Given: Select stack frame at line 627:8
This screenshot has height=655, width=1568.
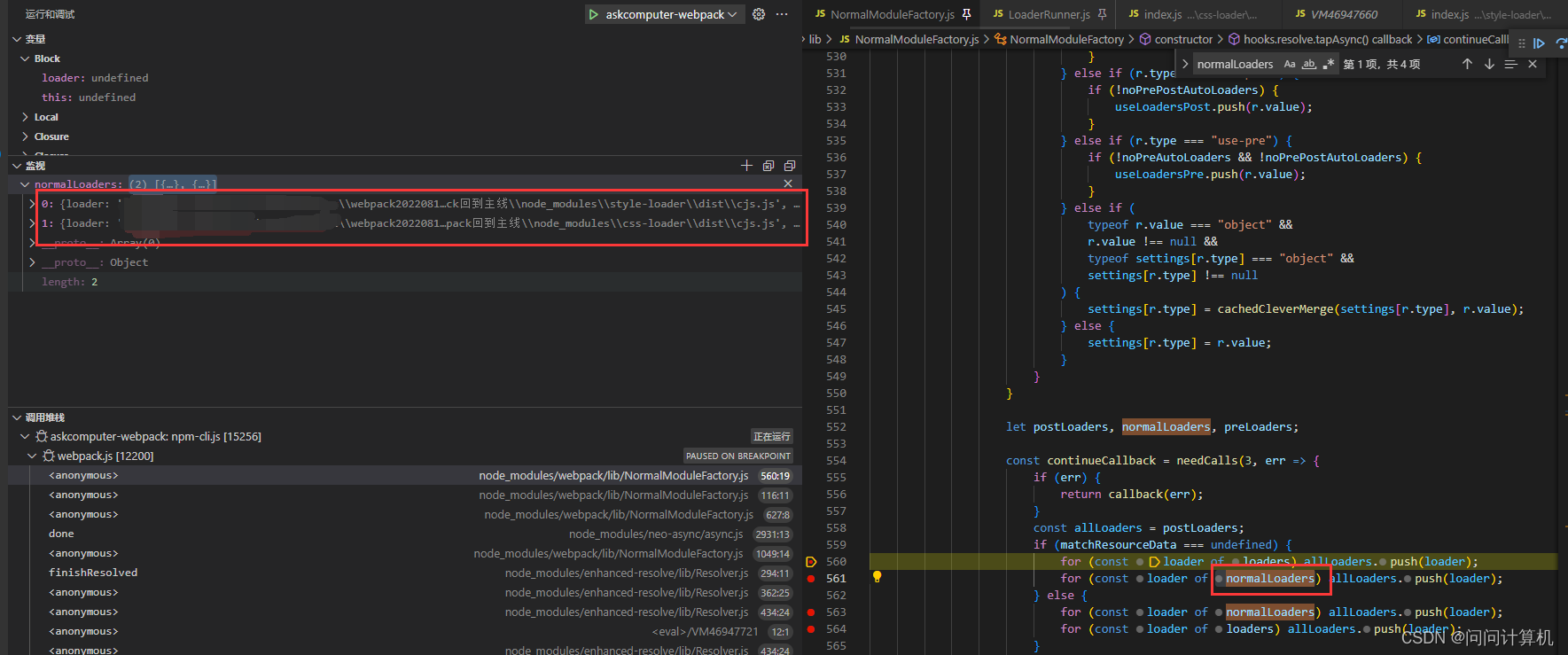Looking at the screenshot, I should pos(405,515).
